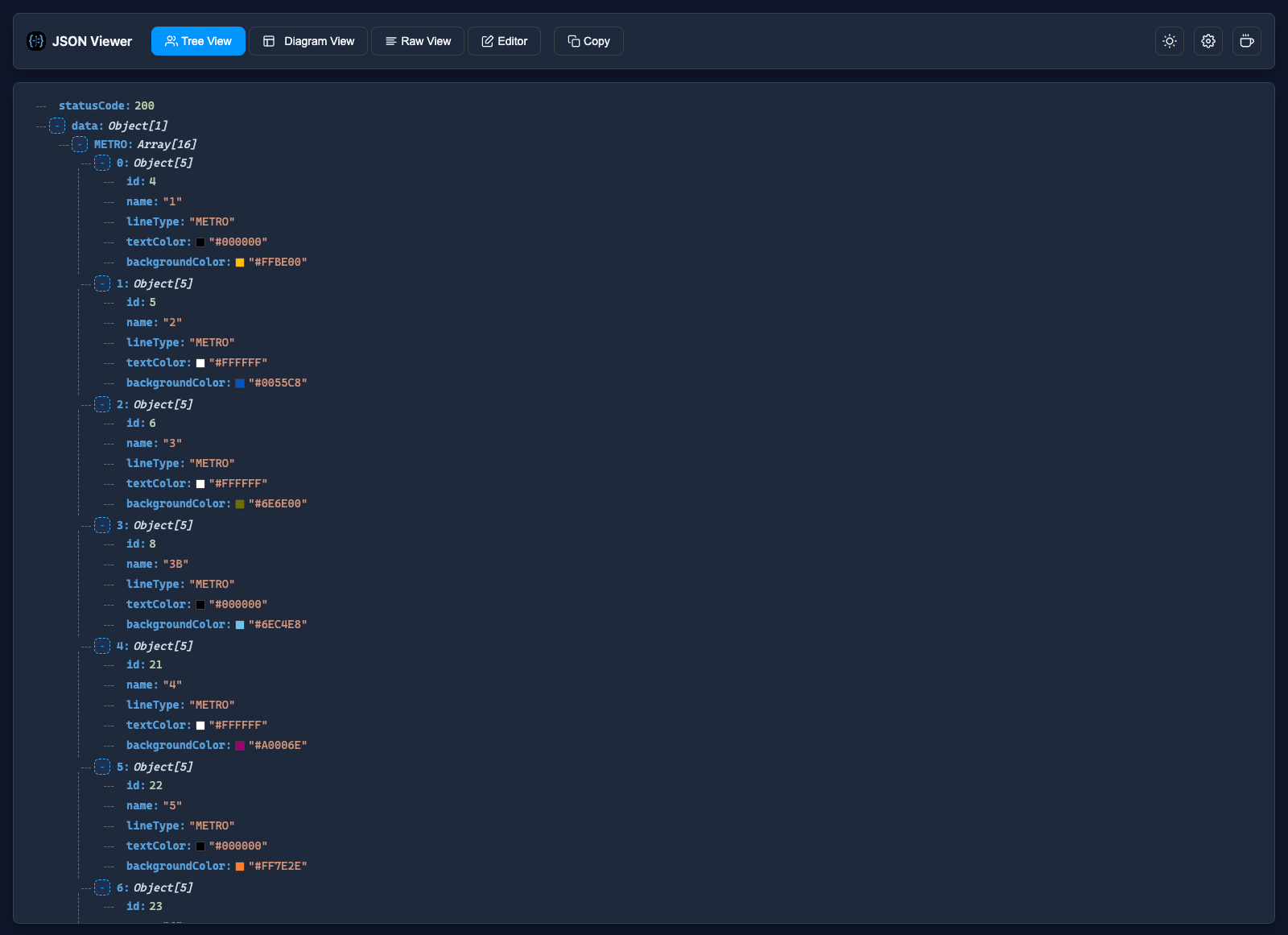The width and height of the screenshot is (1288, 935).
Task: Toggle light theme with sun icon
Action: click(x=1170, y=41)
